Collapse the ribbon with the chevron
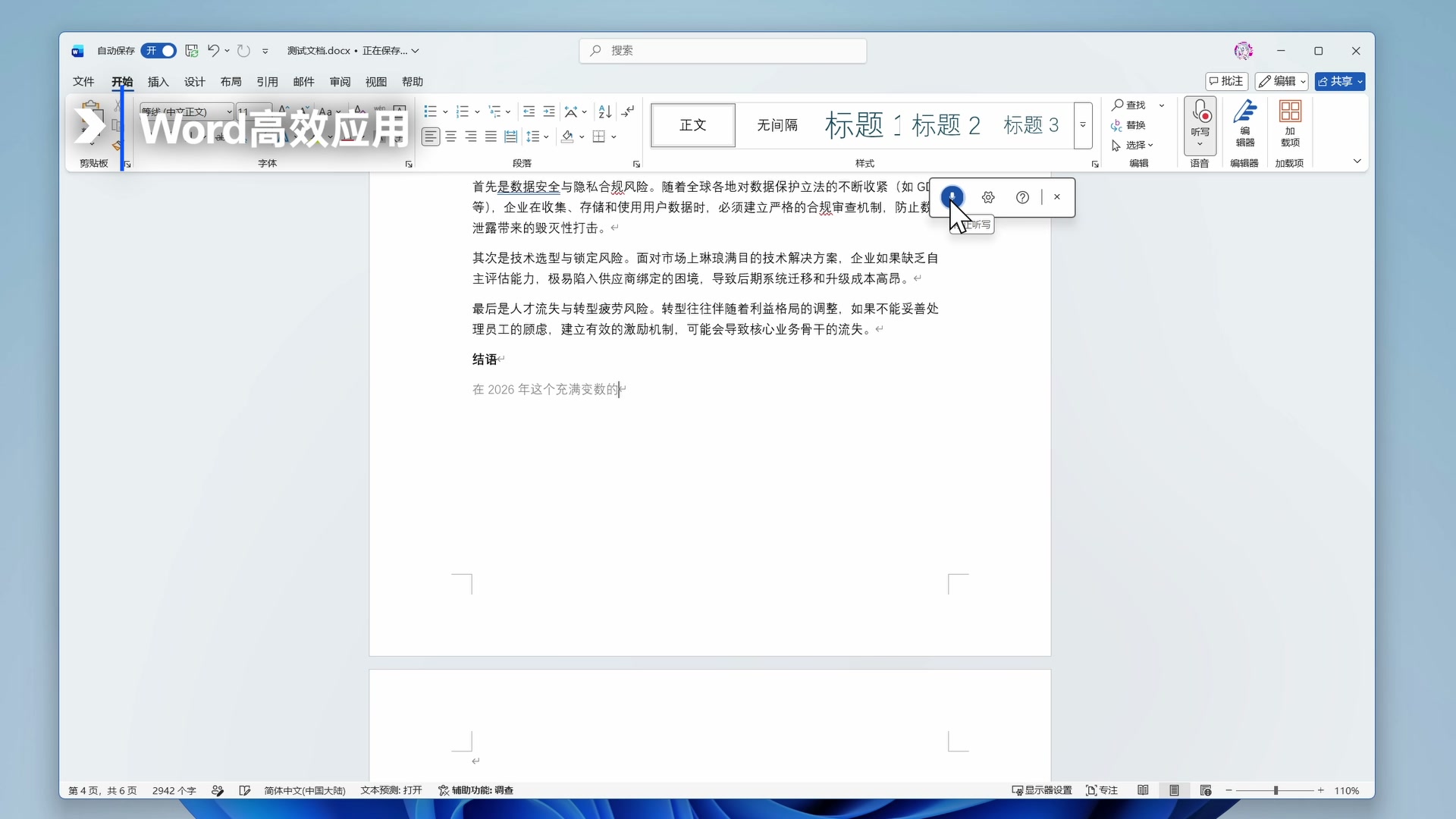The image size is (1456, 819). (1357, 161)
